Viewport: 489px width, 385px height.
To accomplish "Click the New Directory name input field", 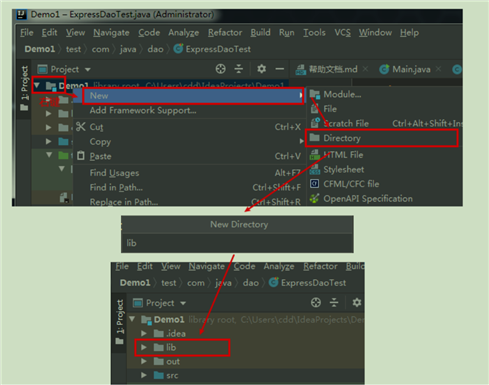I will pyautogui.click(x=237, y=243).
